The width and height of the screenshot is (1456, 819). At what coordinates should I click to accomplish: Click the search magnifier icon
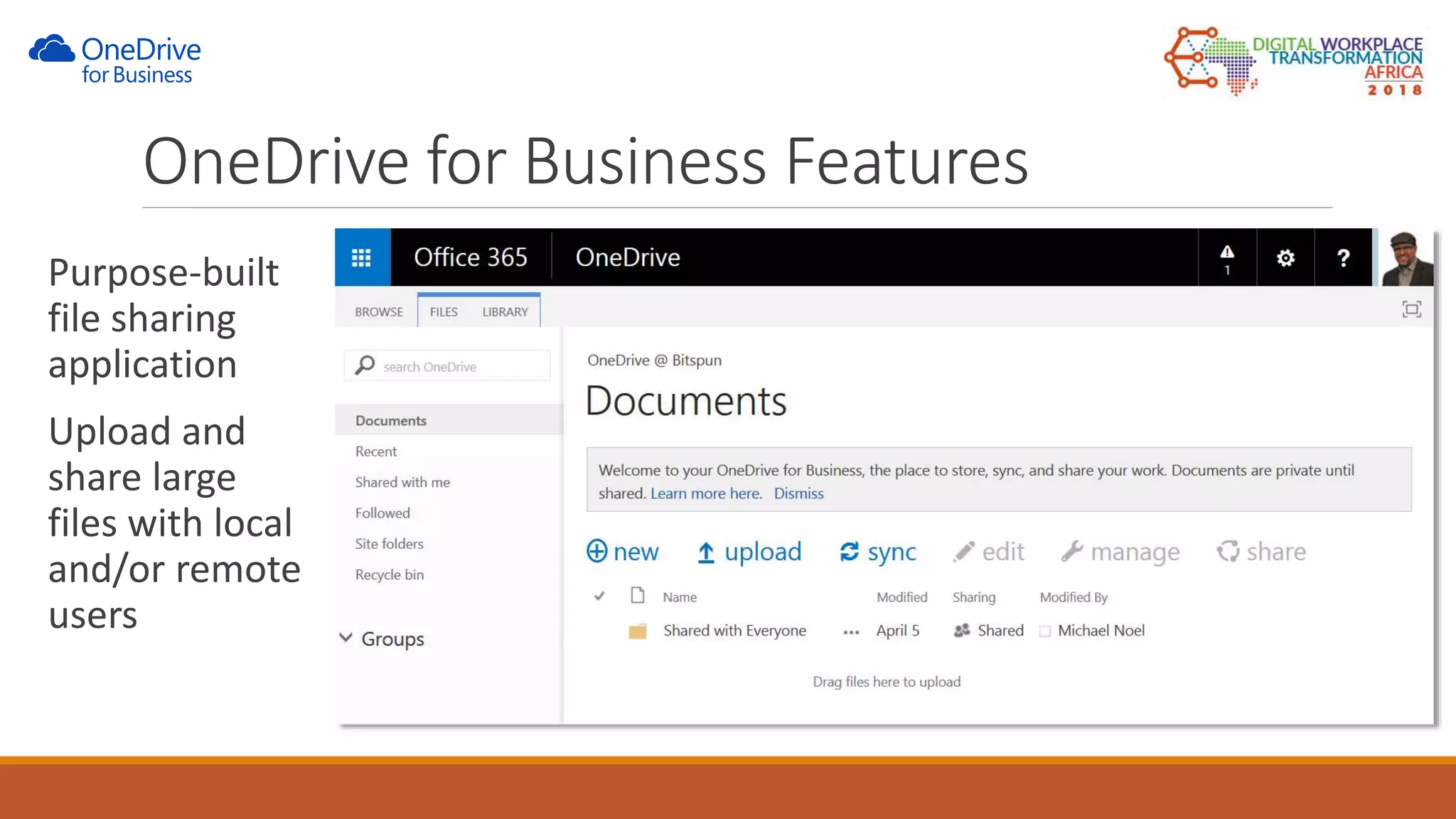pyautogui.click(x=365, y=365)
